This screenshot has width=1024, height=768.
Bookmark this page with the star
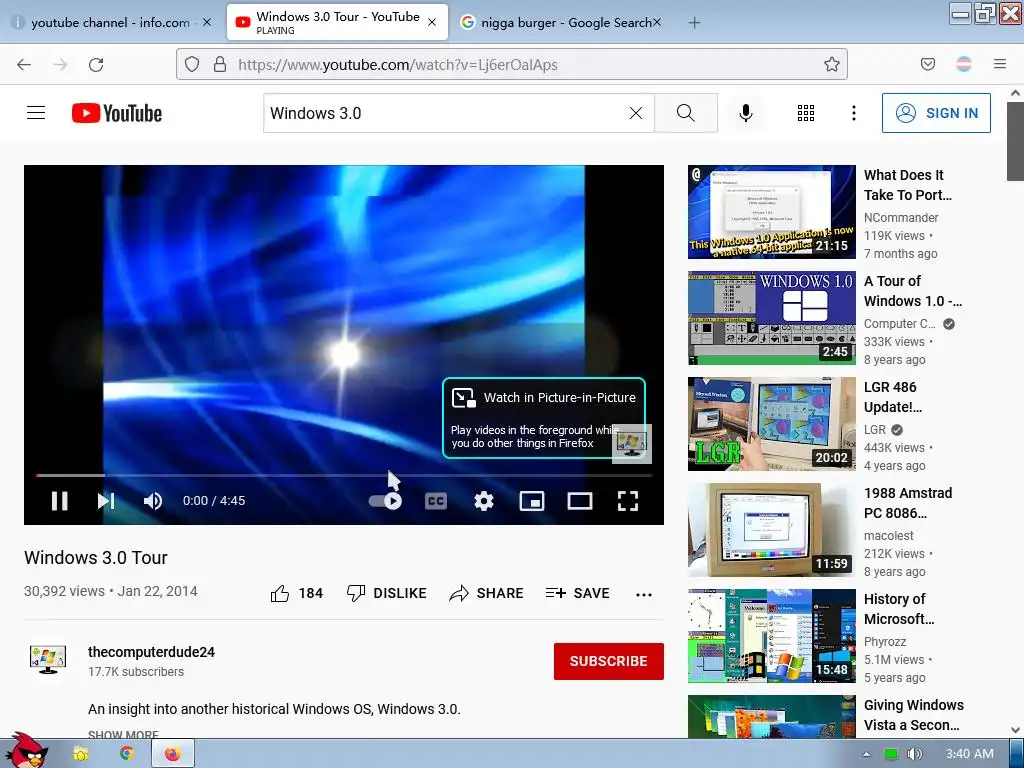pyautogui.click(x=831, y=64)
